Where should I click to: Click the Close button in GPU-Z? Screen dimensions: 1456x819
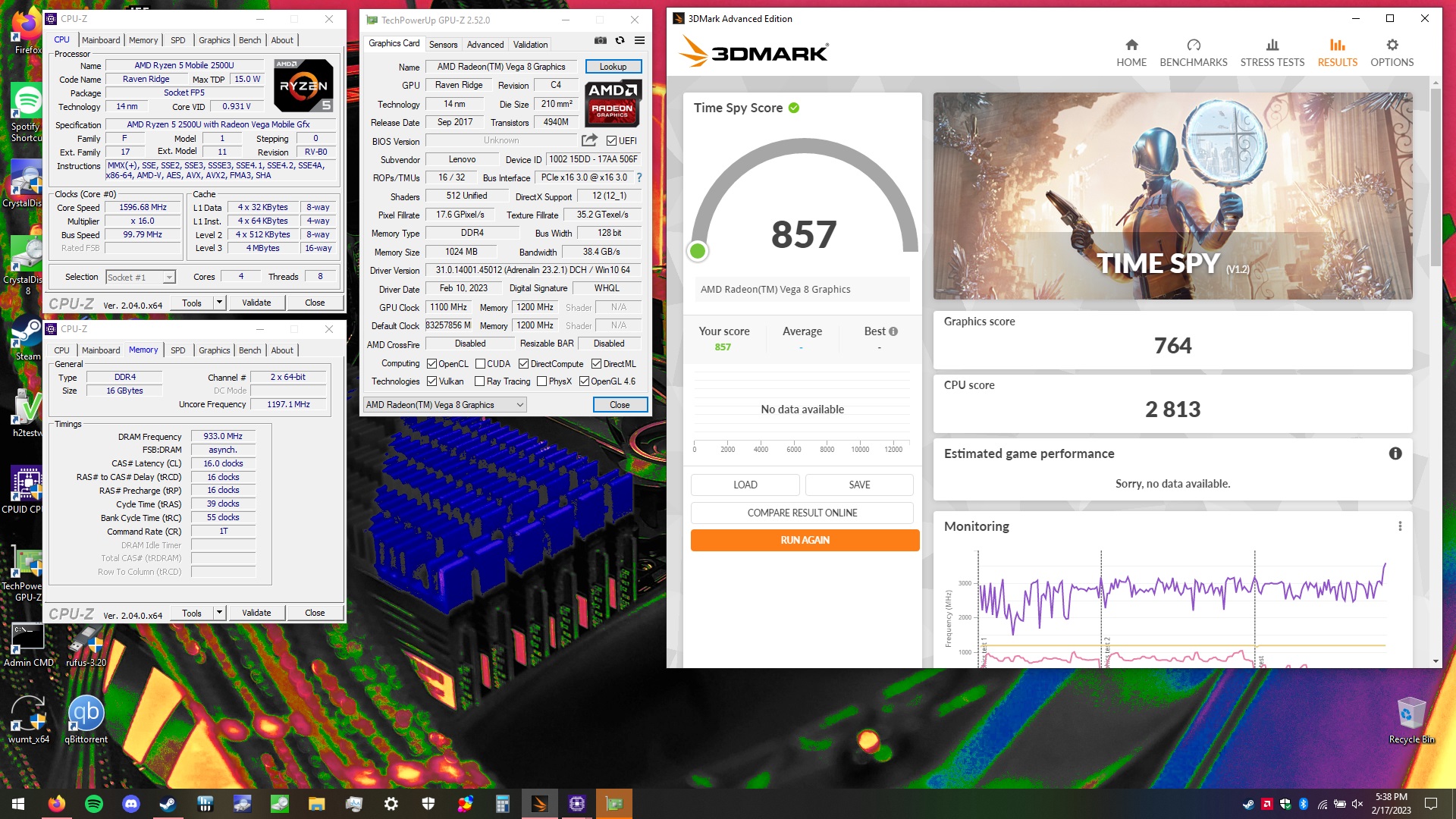620,405
